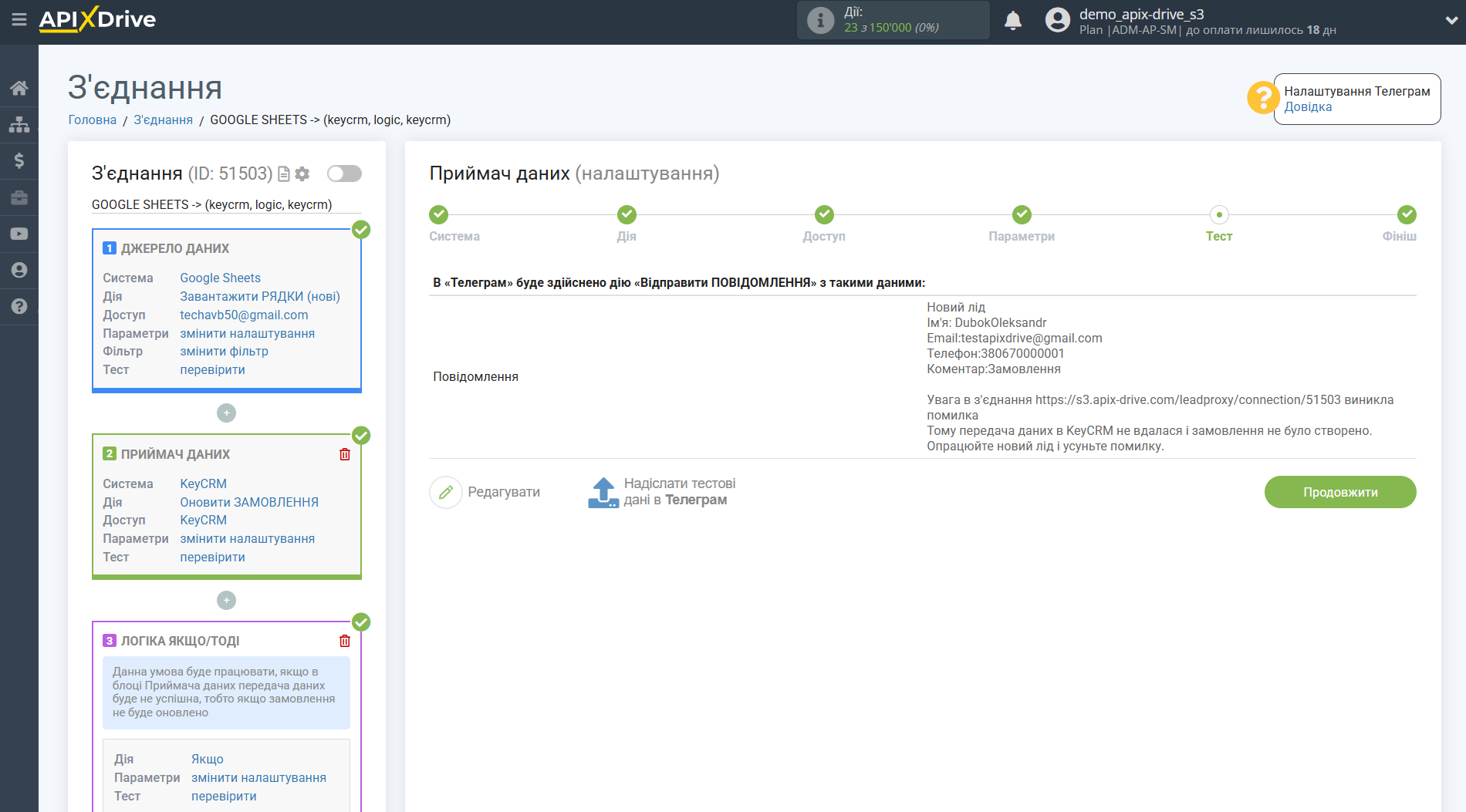Open the notifications bell

point(1013,20)
